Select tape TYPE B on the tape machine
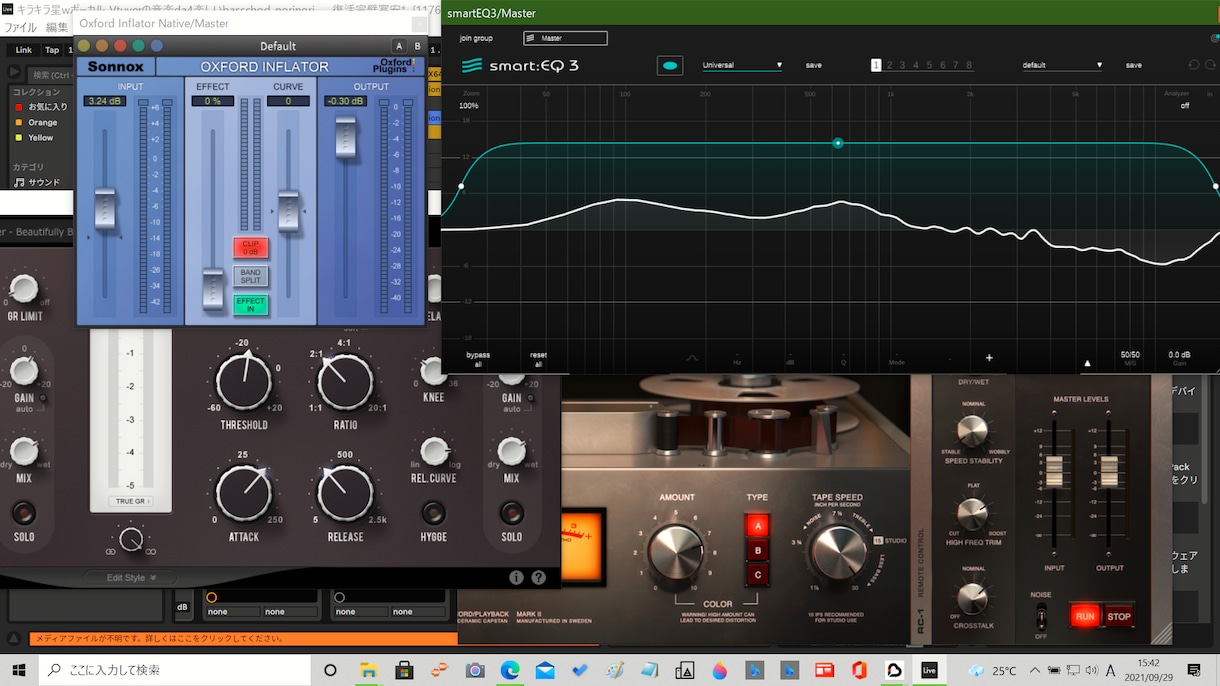 757,550
